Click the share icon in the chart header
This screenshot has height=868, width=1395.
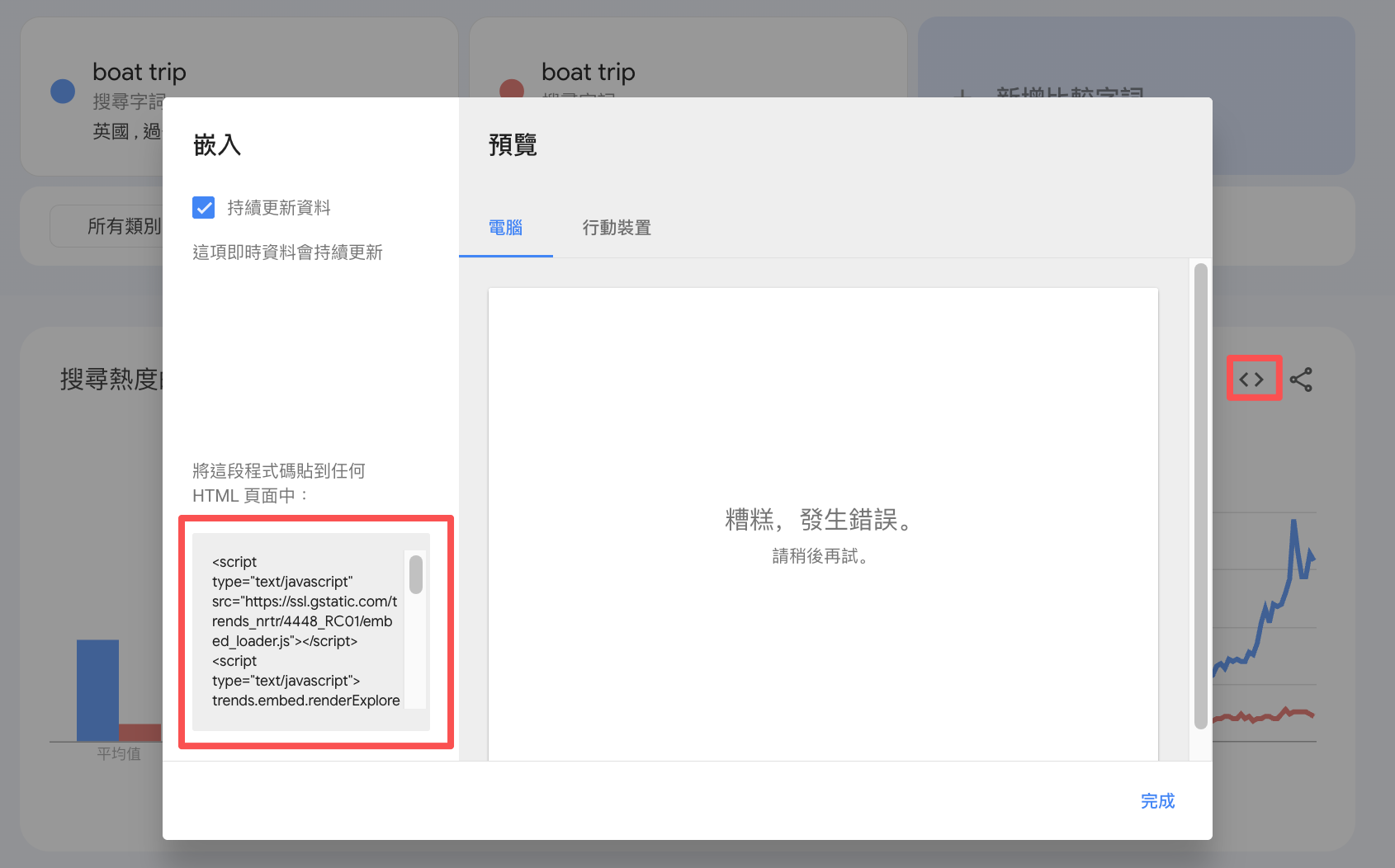[1301, 380]
